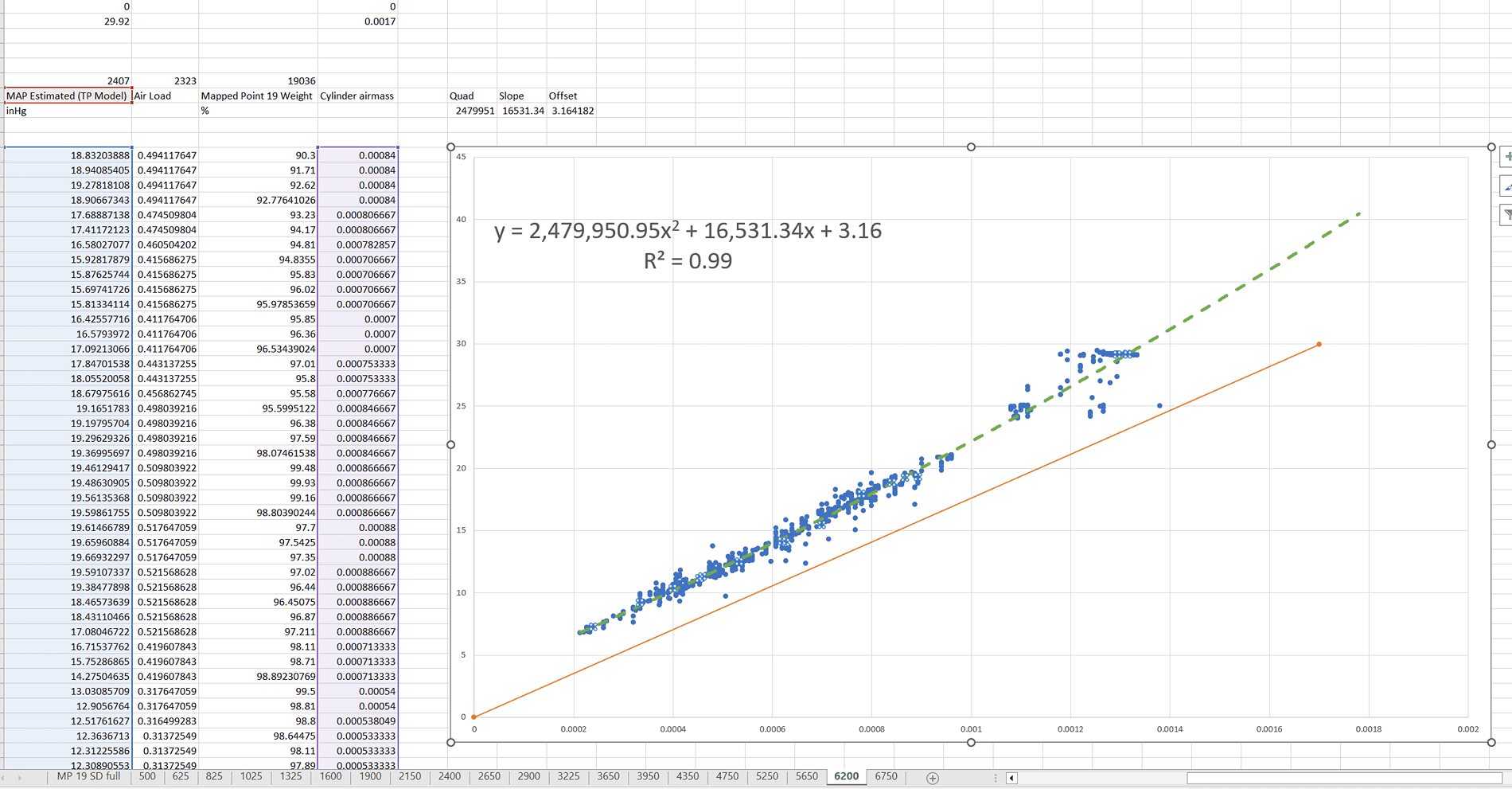Click the cell containing 0.0017
The width and height of the screenshot is (1512, 789).
click(357, 21)
